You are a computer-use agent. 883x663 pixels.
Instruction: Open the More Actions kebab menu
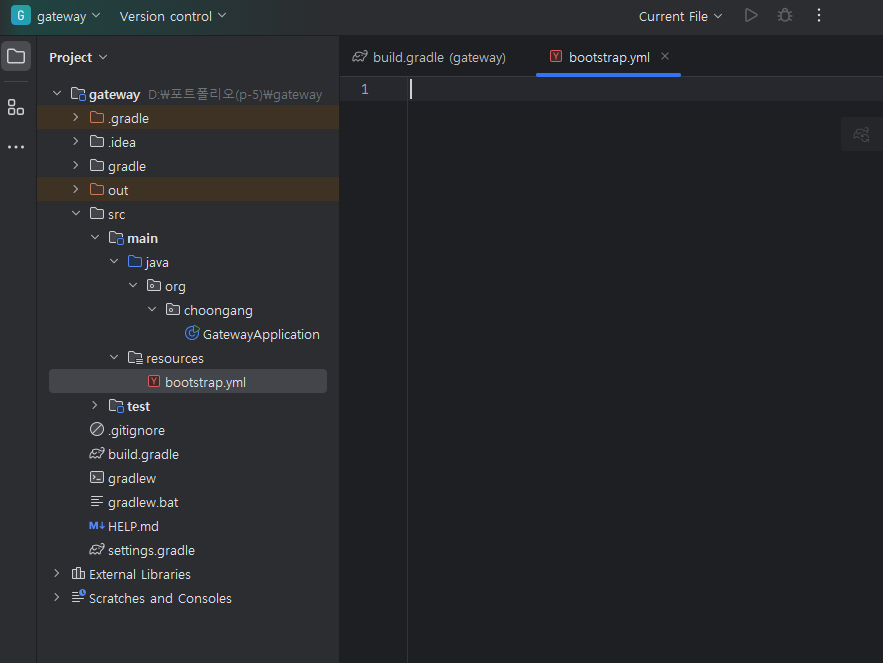(x=818, y=16)
